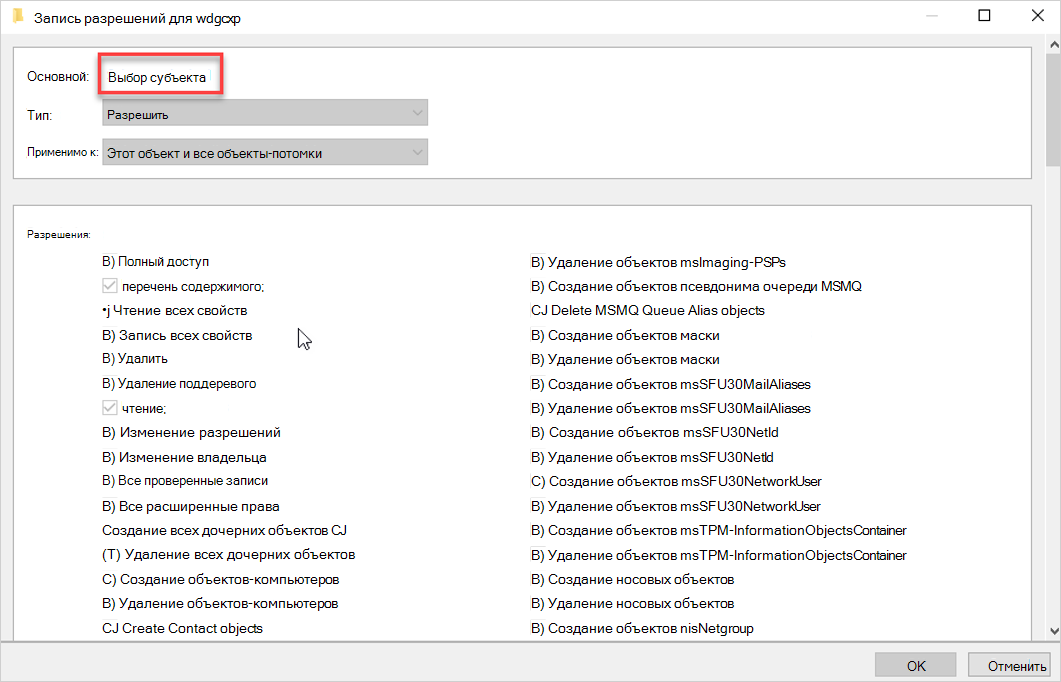Enable 'Запись всех свойств' permission
This screenshot has width=1061, height=682.
(x=109, y=335)
